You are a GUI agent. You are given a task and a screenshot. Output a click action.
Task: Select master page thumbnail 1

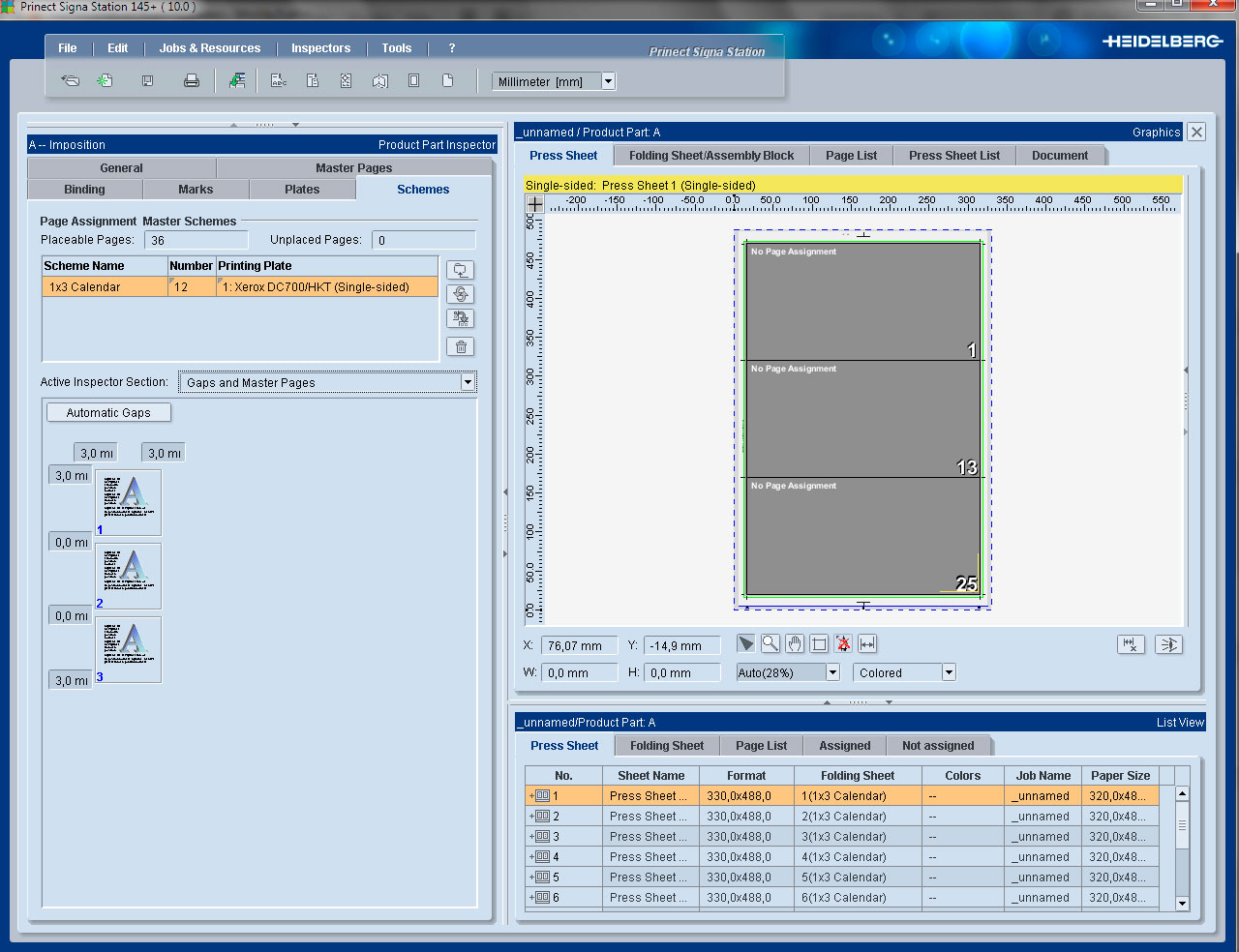coord(128,503)
